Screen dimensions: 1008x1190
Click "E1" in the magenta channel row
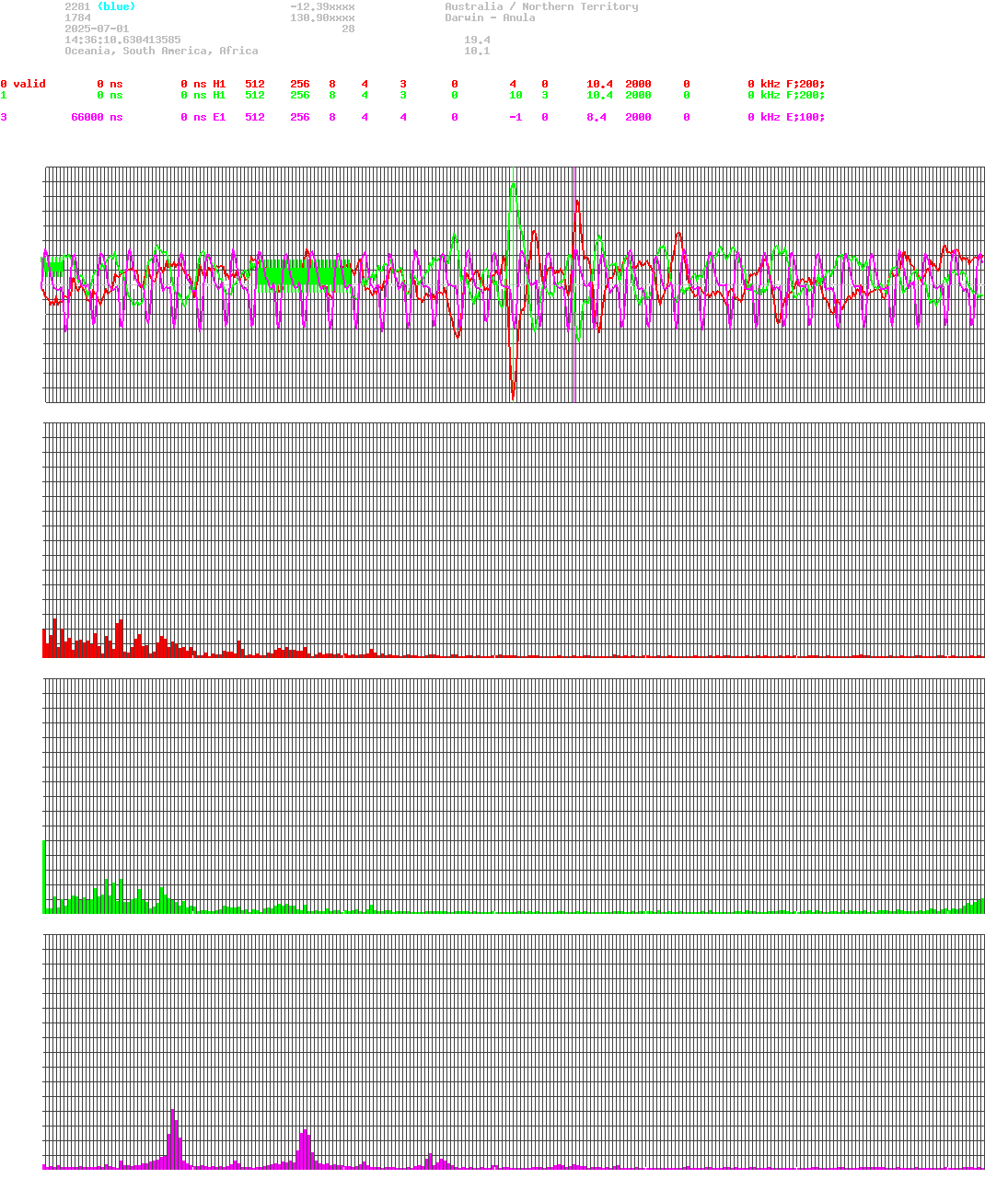[x=219, y=117]
